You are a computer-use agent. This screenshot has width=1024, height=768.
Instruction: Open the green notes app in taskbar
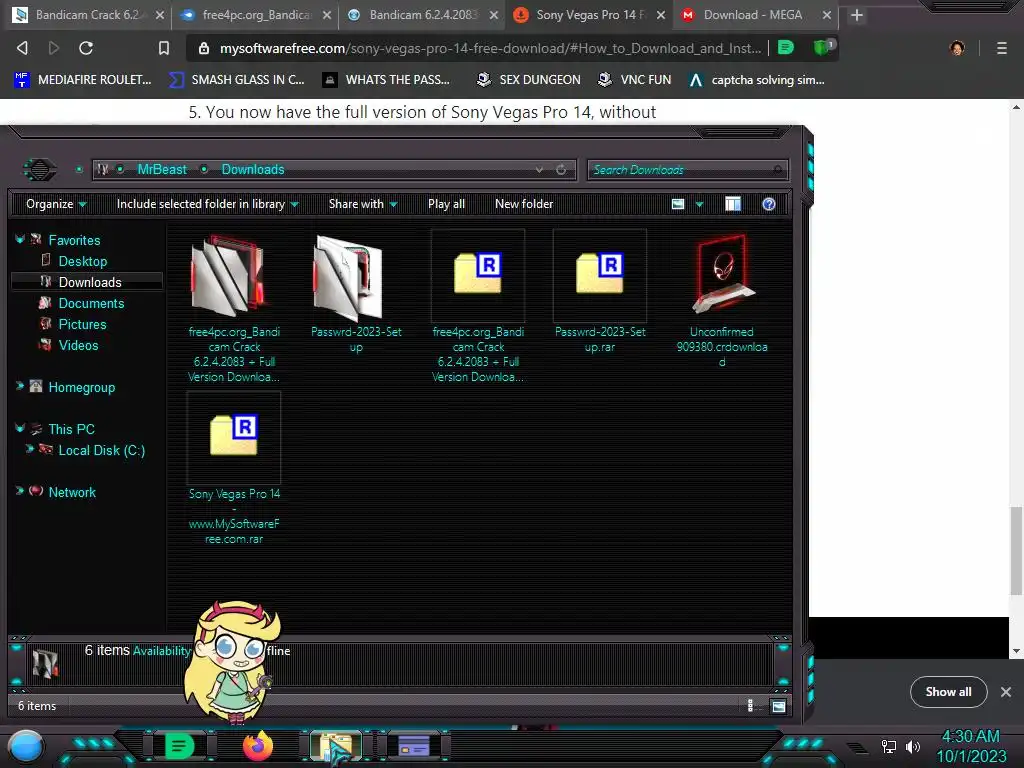click(x=179, y=746)
